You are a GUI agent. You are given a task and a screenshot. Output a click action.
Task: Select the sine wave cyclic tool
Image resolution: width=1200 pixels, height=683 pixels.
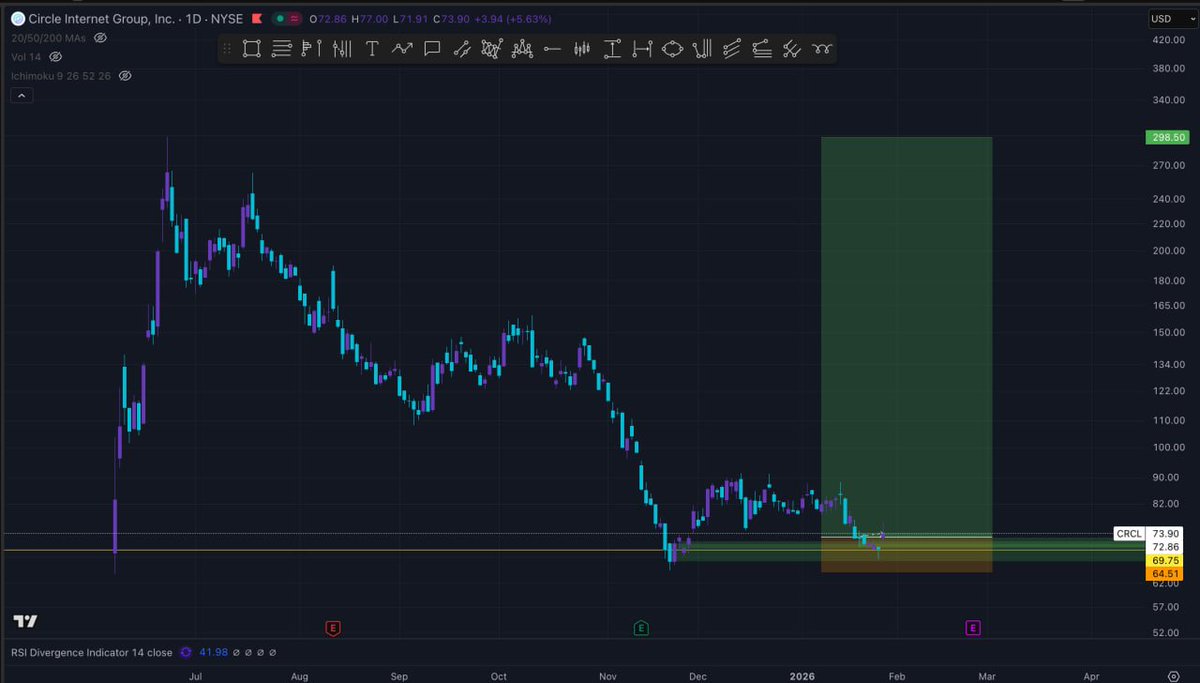tap(822, 48)
